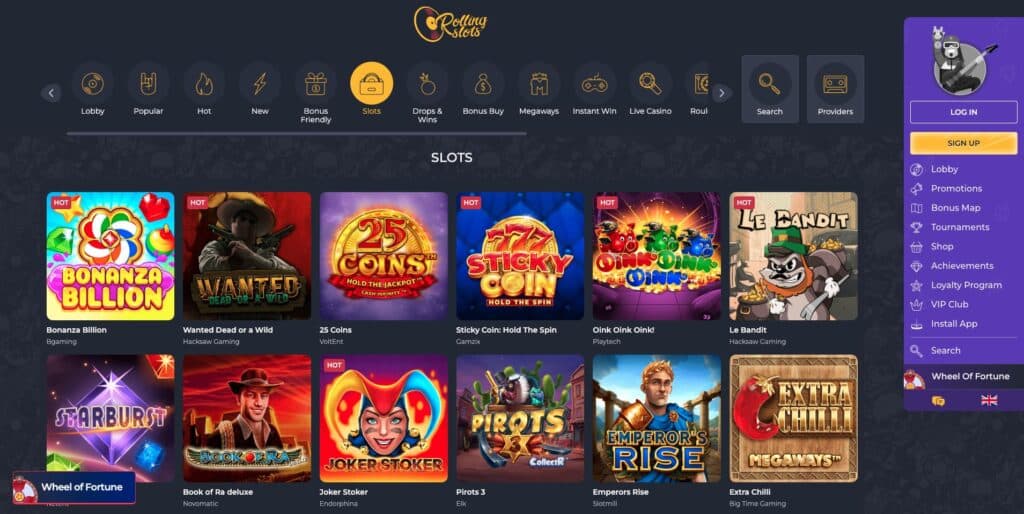Screen dimensions: 1024x514
Task: Advance categories with right arrow chevron
Action: pos(722,93)
